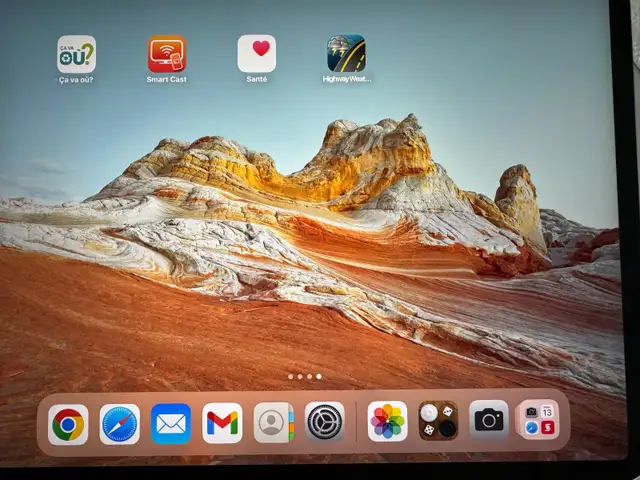Open the Contacts app in dock

click(x=273, y=423)
